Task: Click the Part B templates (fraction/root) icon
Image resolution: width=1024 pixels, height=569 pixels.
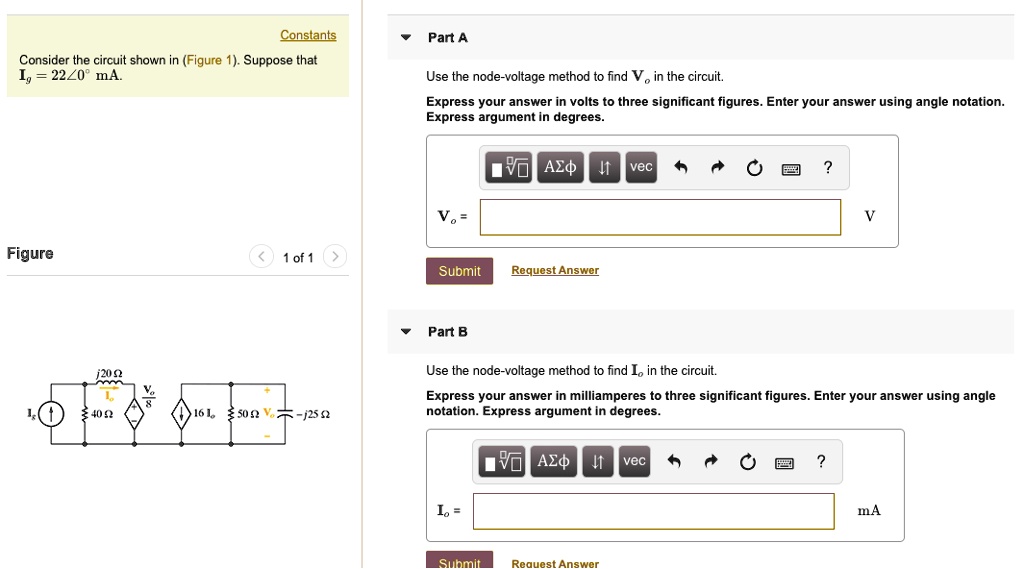Action: click(x=502, y=461)
